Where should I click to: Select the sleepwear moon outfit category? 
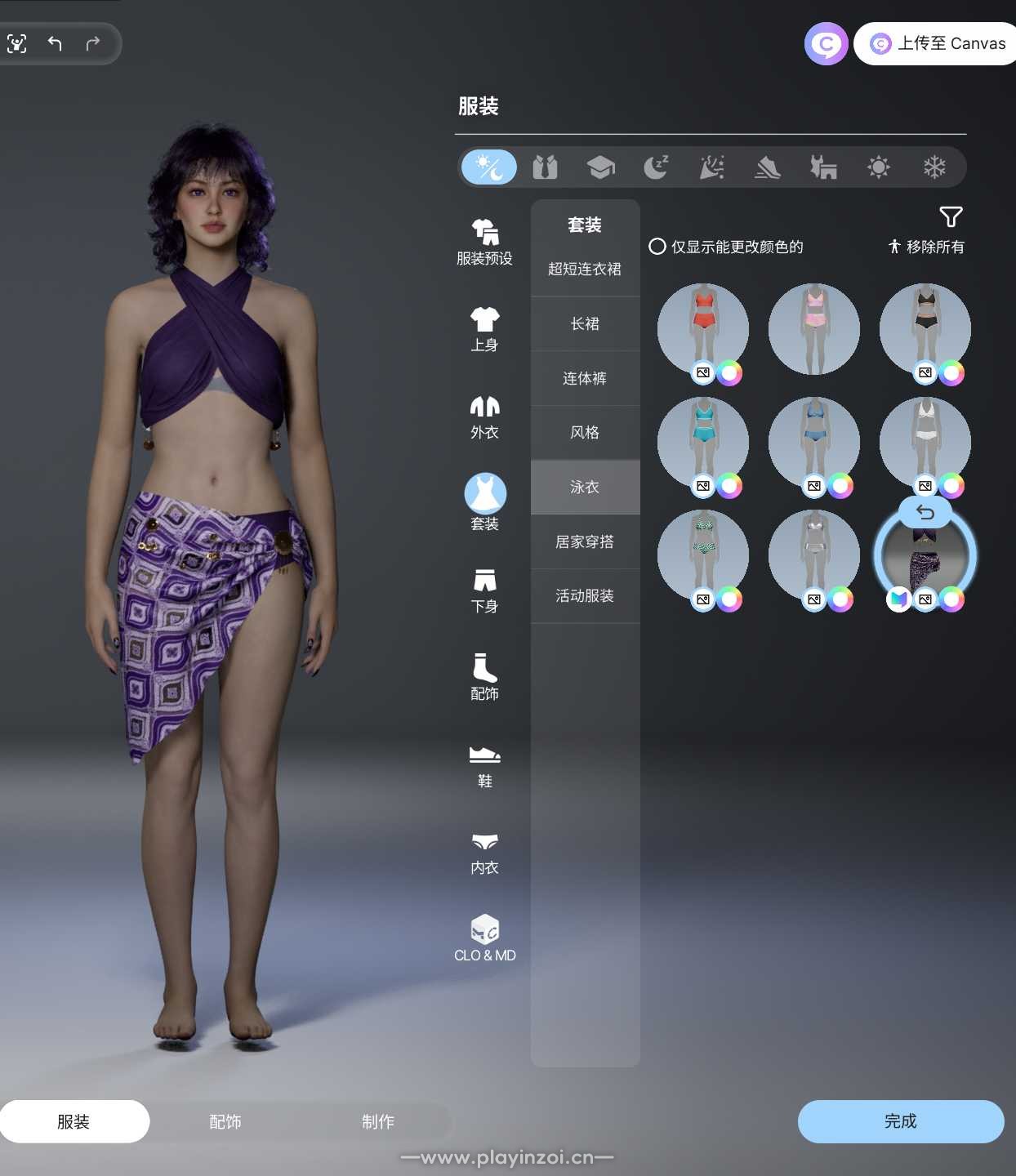tap(656, 167)
